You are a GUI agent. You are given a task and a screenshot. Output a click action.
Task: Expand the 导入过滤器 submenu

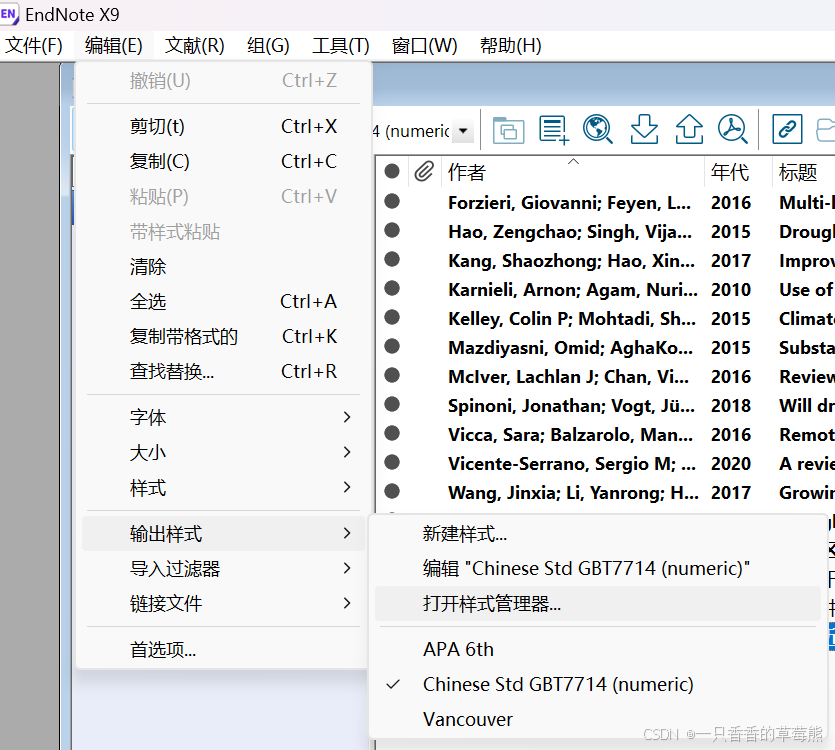pos(224,568)
